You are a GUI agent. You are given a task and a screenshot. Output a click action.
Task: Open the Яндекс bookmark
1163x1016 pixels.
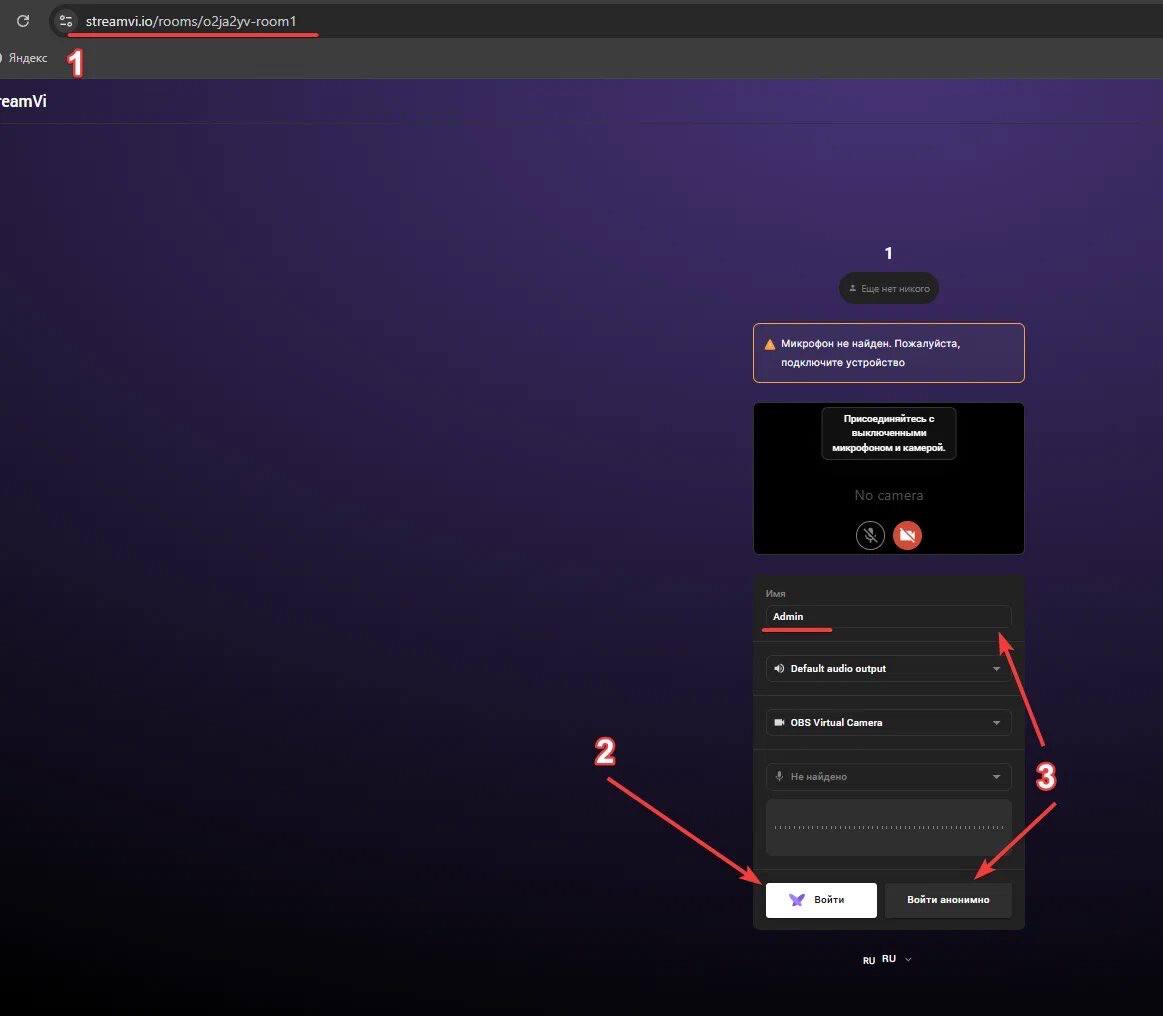24,58
